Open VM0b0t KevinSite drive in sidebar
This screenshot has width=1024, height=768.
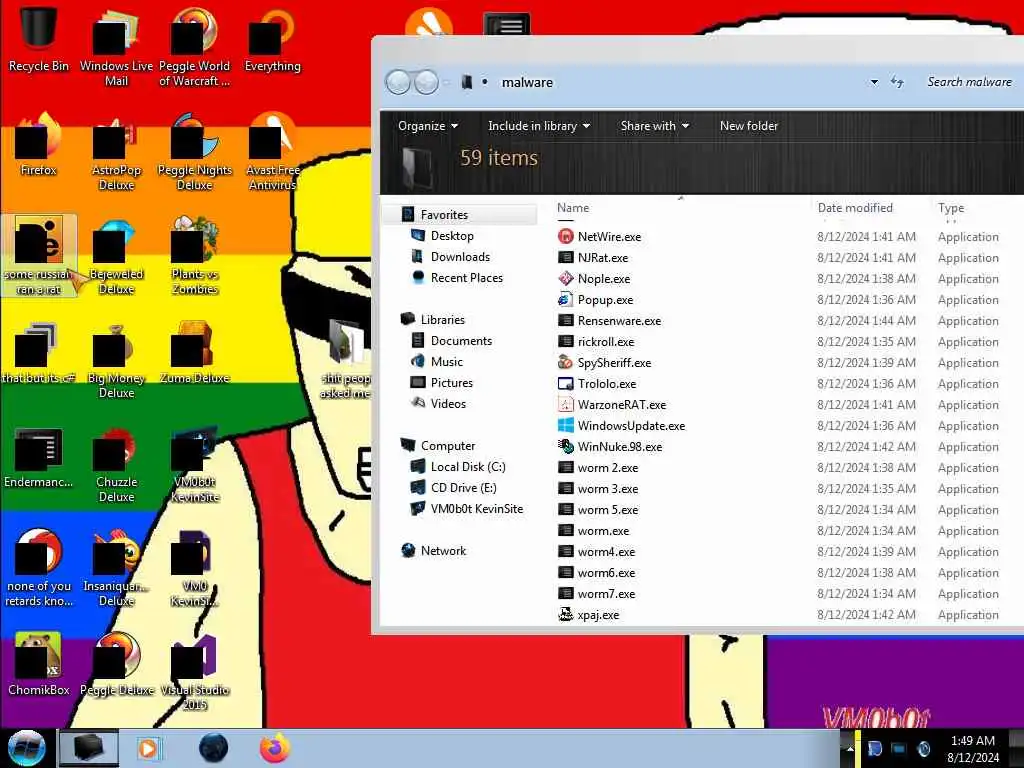(x=476, y=508)
